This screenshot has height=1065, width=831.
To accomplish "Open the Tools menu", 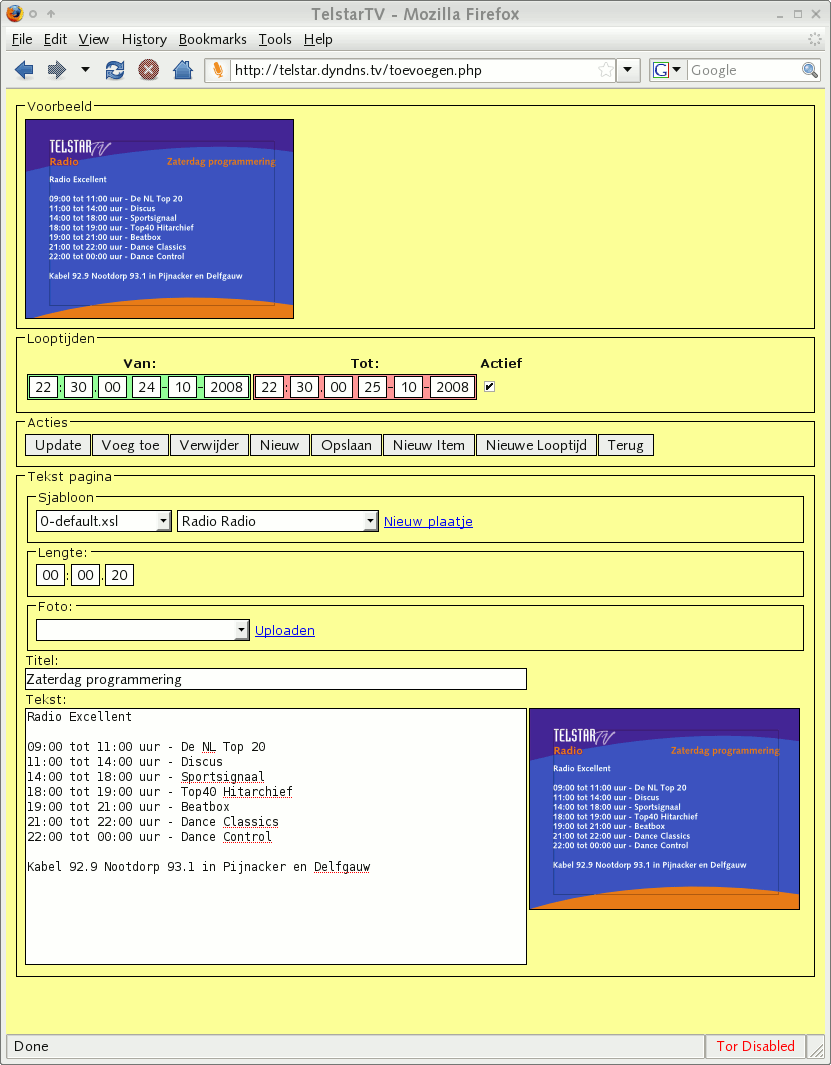I will tap(275, 39).
